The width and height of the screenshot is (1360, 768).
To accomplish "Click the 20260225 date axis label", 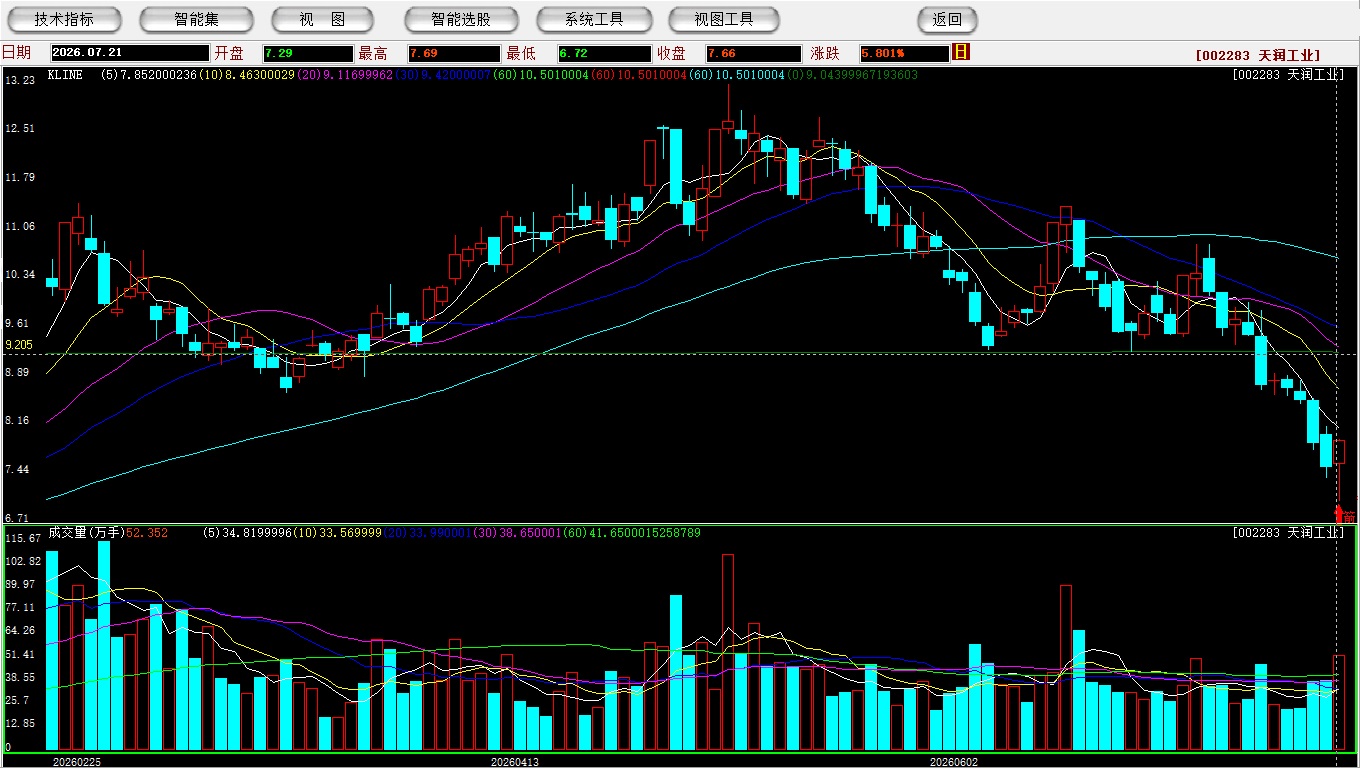I will click(x=77, y=762).
